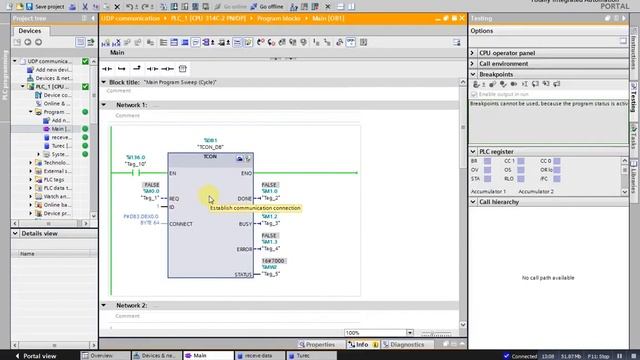Expand Network 2 using its triangle
This screenshot has width=640, height=360.
coord(104,305)
